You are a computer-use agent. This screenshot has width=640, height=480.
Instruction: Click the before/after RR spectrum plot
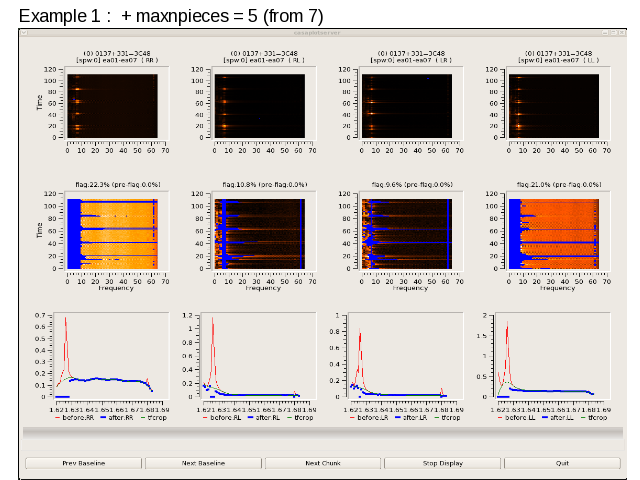click(111, 356)
